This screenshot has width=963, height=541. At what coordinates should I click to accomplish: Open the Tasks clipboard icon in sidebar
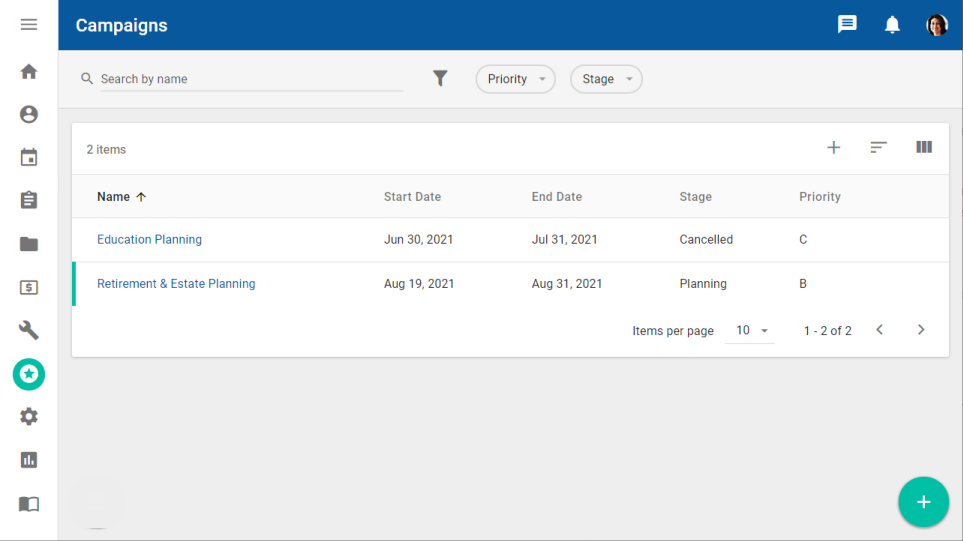[29, 201]
